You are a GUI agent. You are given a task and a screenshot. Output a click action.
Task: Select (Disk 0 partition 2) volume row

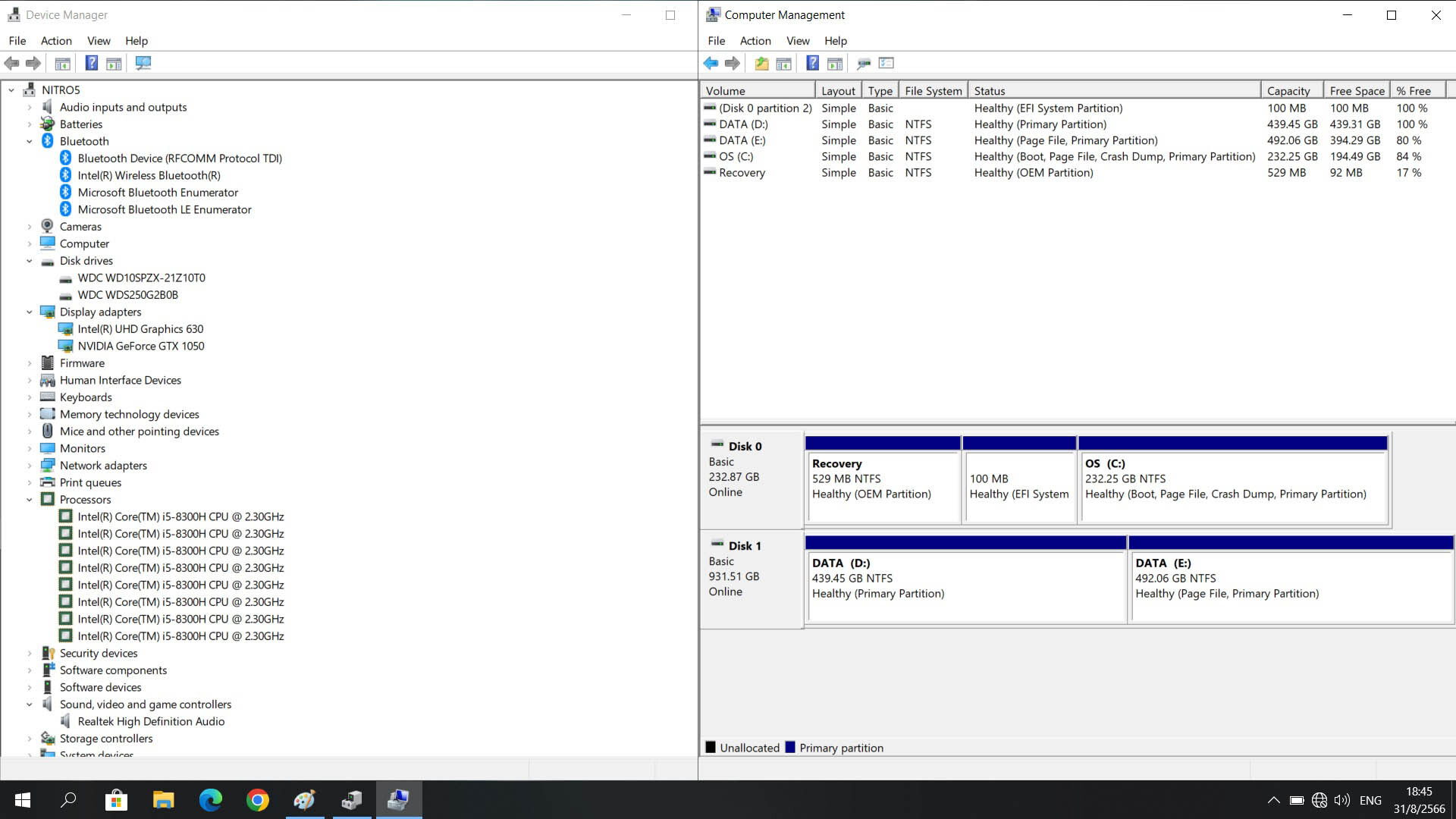(x=1073, y=108)
